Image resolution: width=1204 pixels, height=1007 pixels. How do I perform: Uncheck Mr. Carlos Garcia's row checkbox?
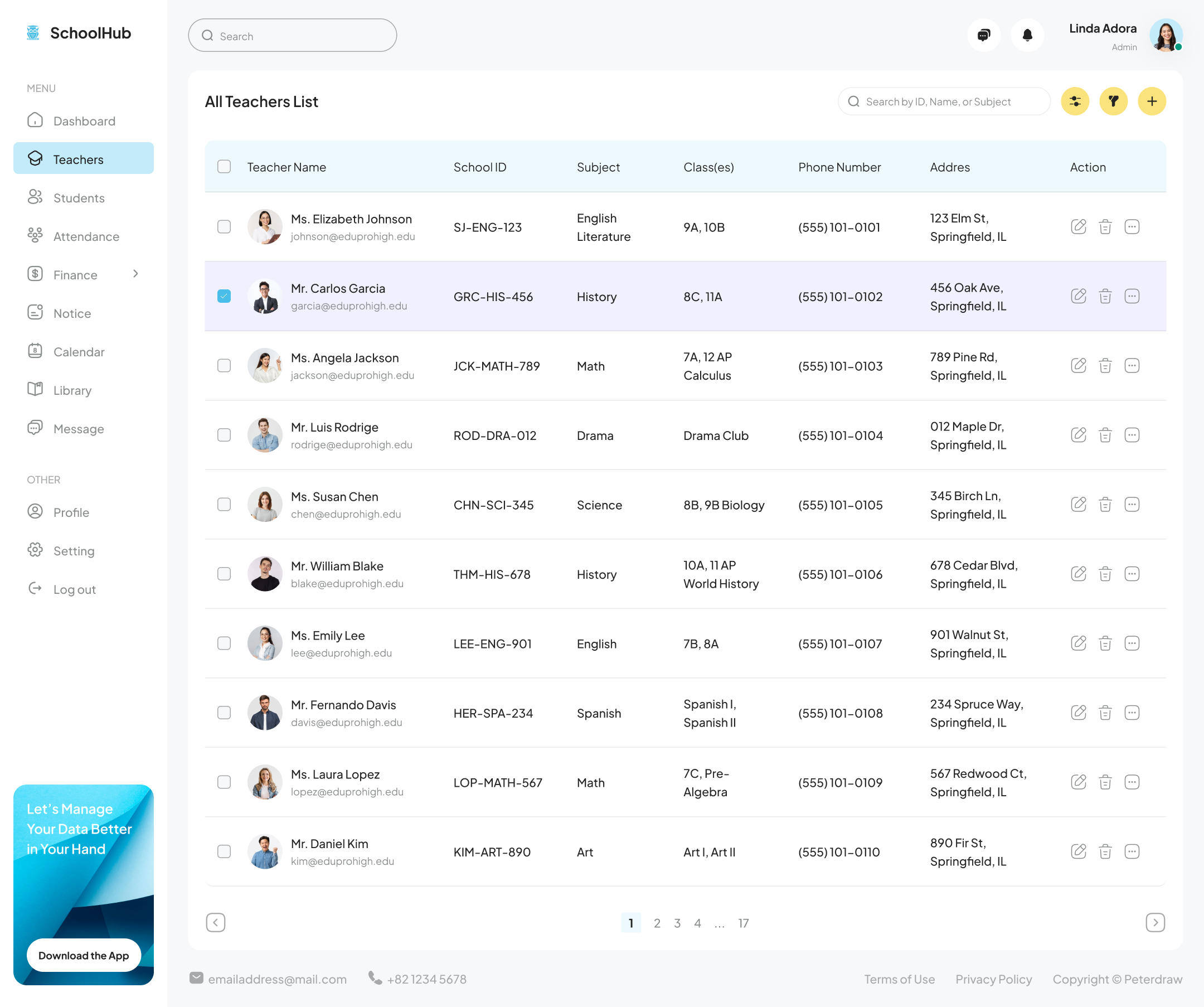(224, 296)
